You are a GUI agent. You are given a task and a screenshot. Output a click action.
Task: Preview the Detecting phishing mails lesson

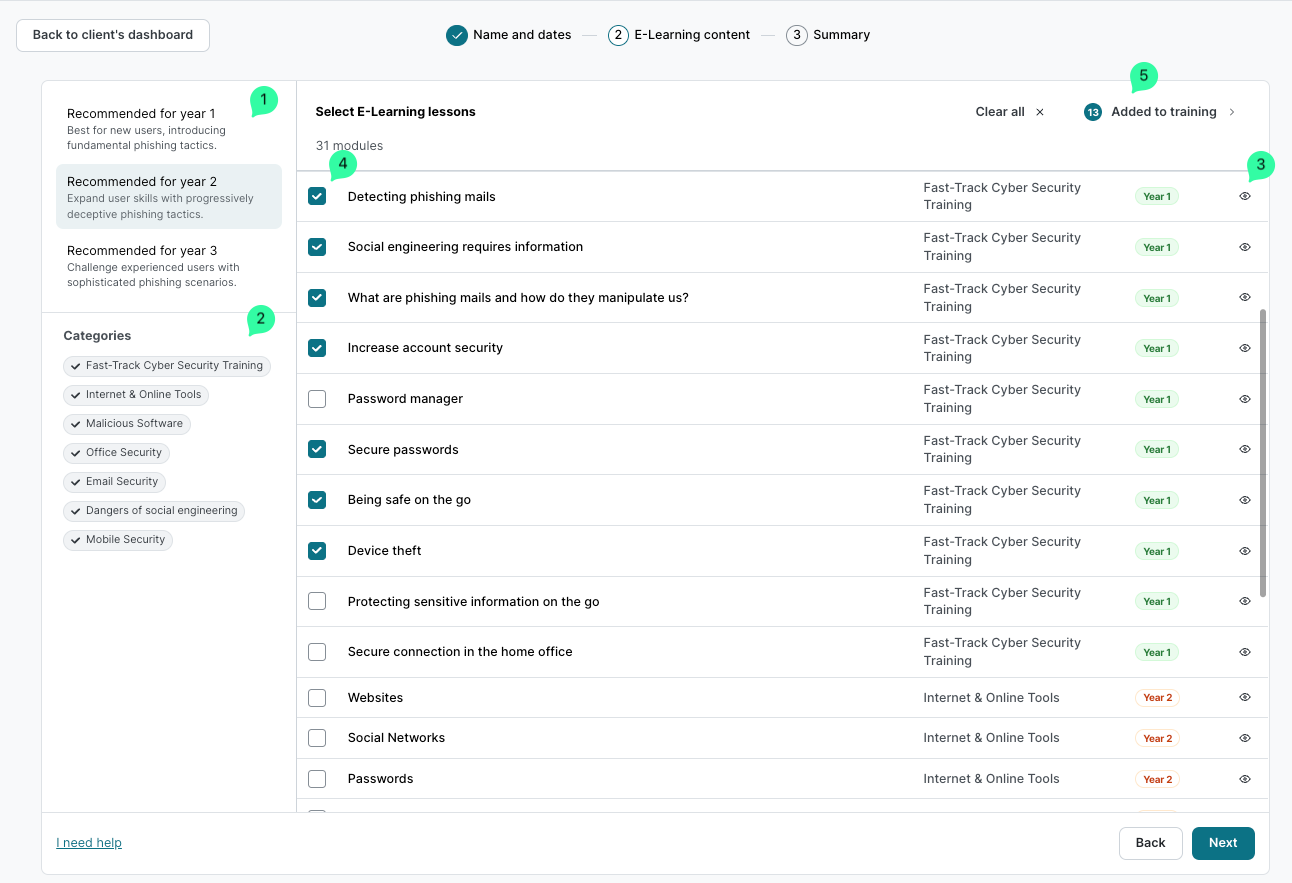pos(1245,197)
